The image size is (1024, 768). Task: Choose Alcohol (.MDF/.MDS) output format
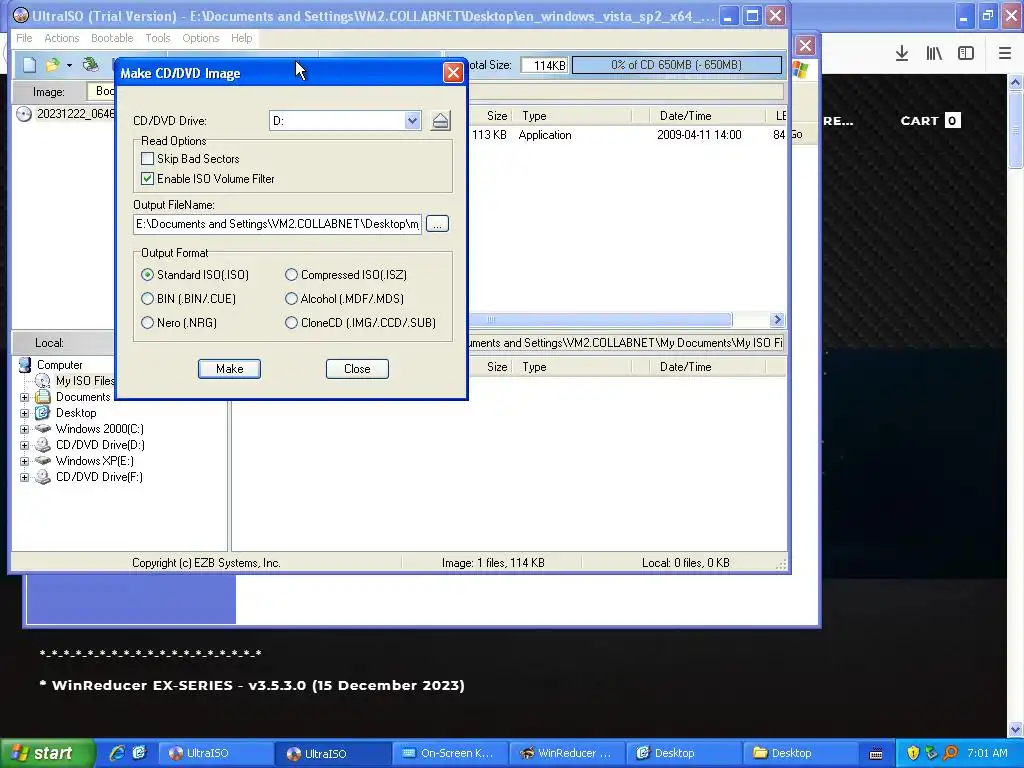pos(291,298)
